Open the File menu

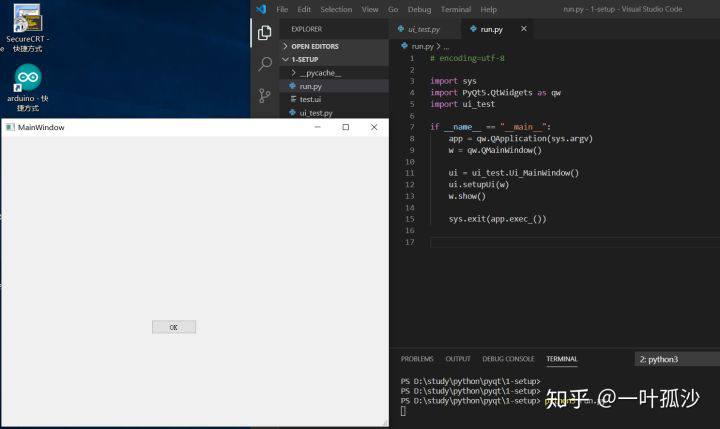[282, 9]
